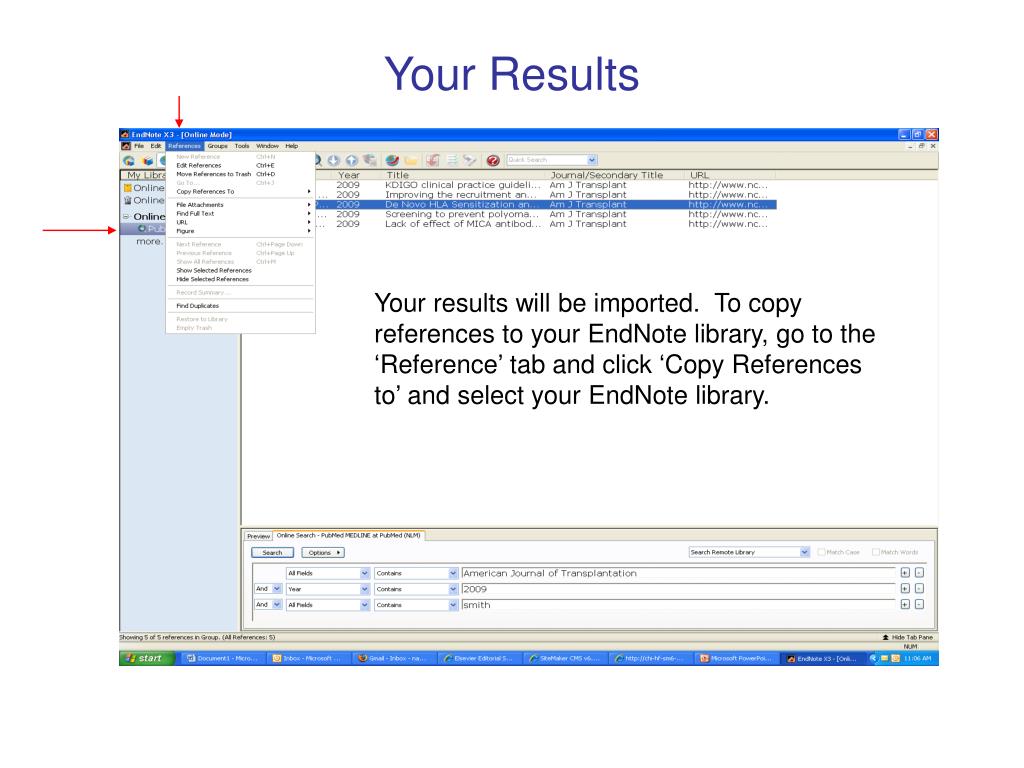Switch to the Preview tab
This screenshot has height=768, width=1024.
coord(259,536)
